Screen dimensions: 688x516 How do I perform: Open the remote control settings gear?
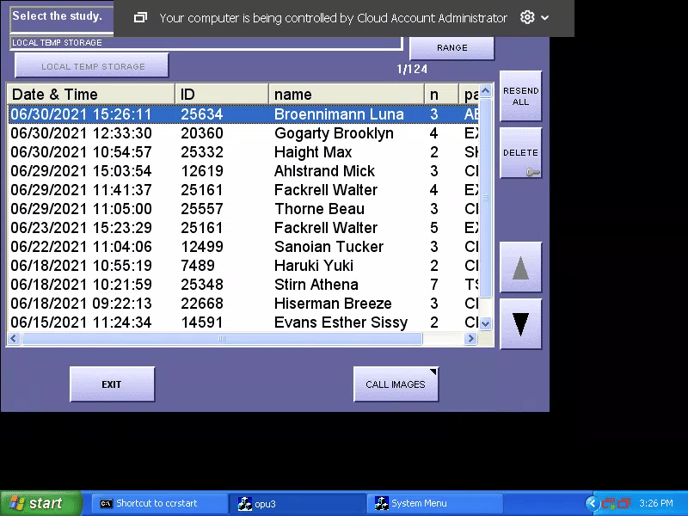(527, 18)
